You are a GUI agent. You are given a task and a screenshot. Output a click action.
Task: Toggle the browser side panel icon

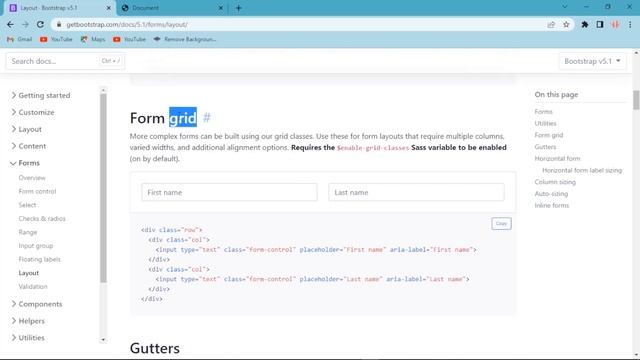[x=600, y=24]
